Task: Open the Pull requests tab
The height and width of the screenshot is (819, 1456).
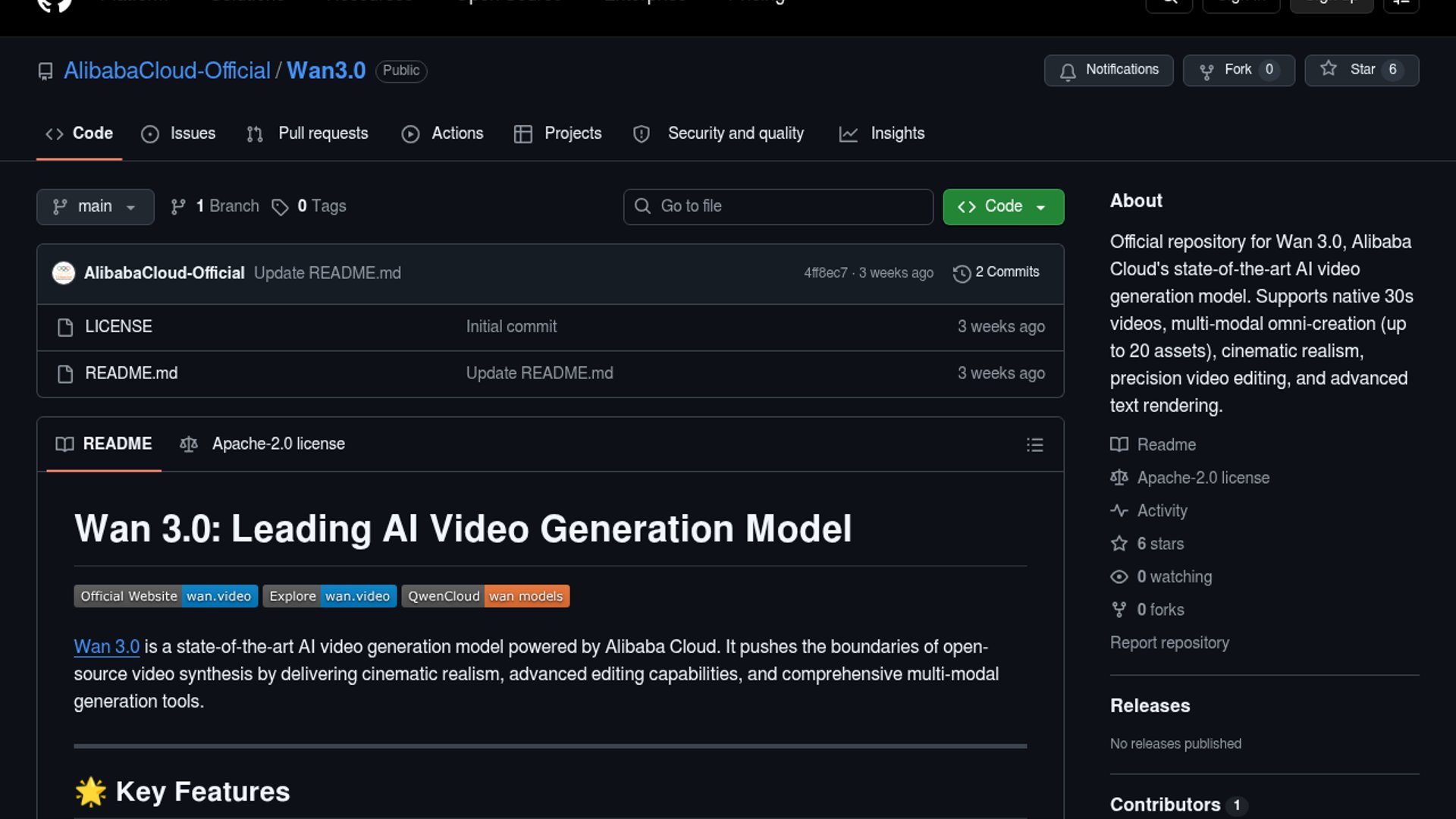Action: [307, 133]
